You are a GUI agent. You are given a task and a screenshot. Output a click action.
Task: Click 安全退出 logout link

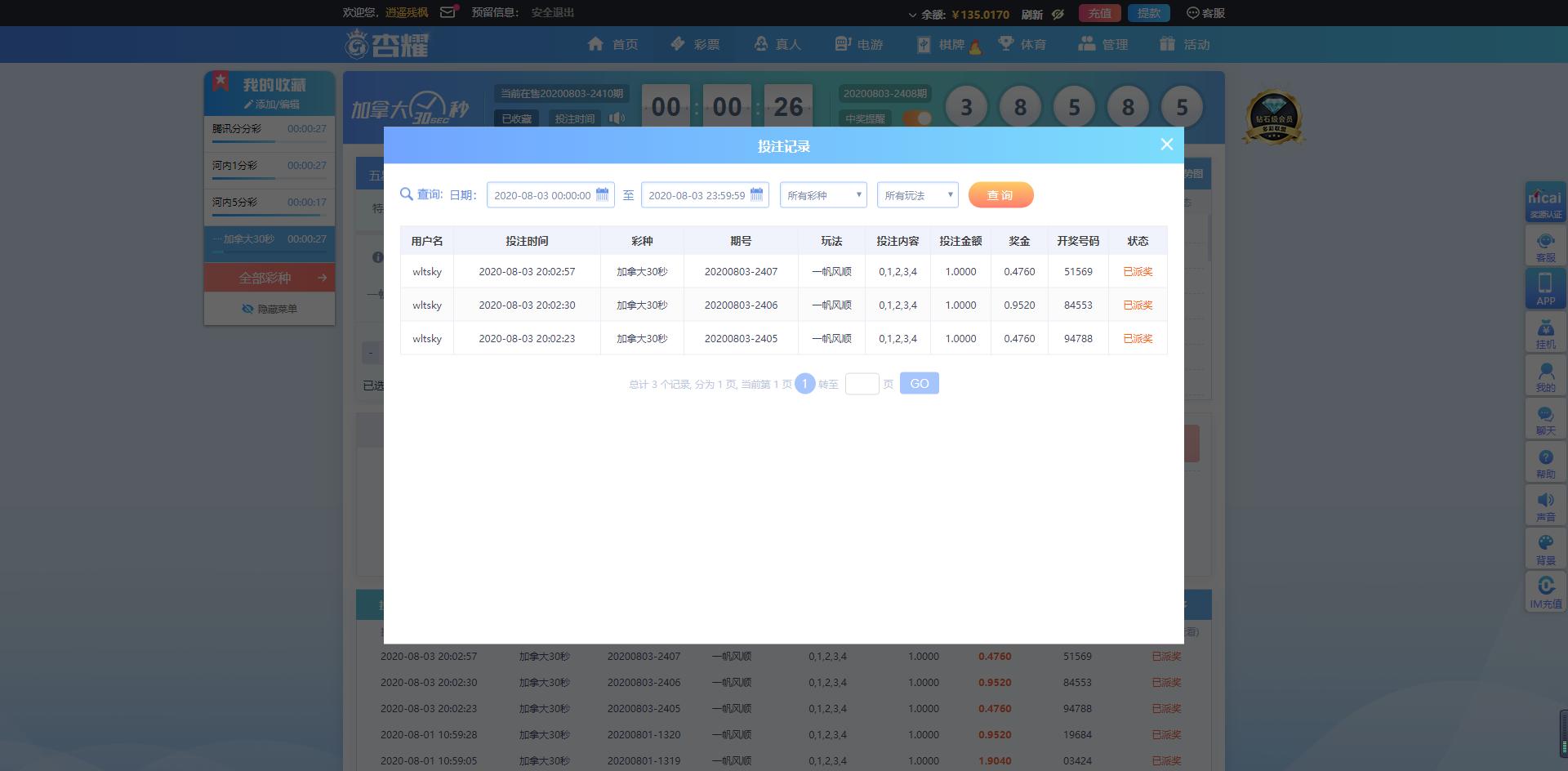click(553, 12)
